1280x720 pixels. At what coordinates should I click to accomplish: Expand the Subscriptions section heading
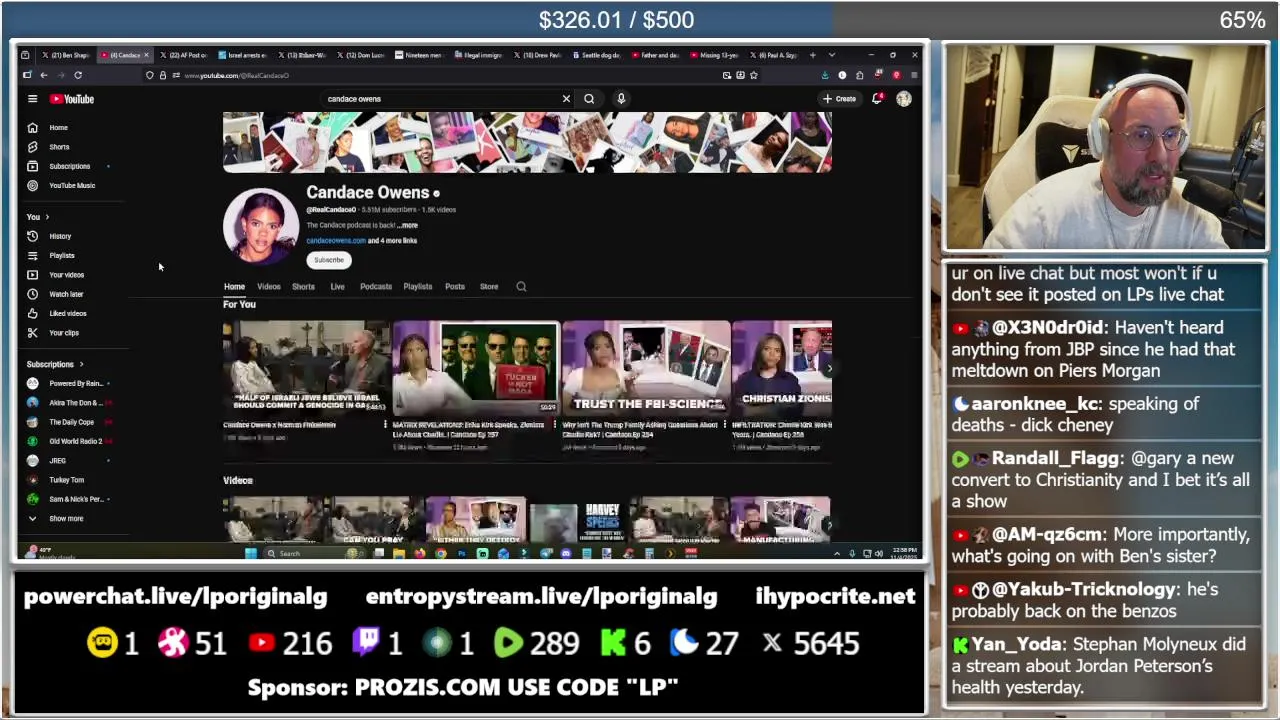tap(55, 365)
